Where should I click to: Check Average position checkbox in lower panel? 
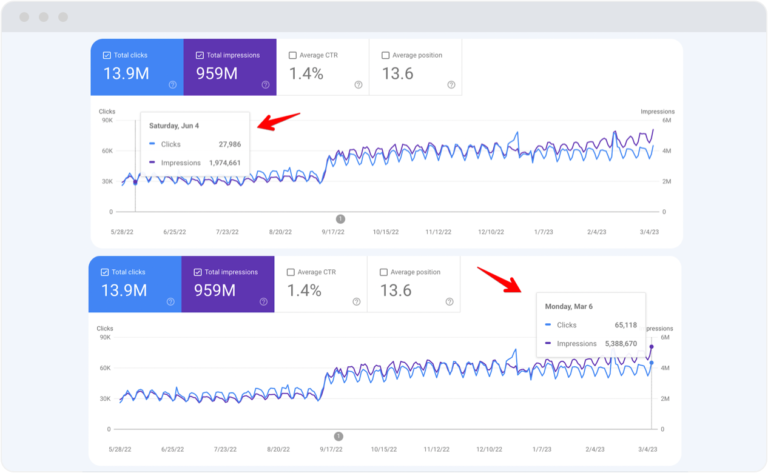385,272
